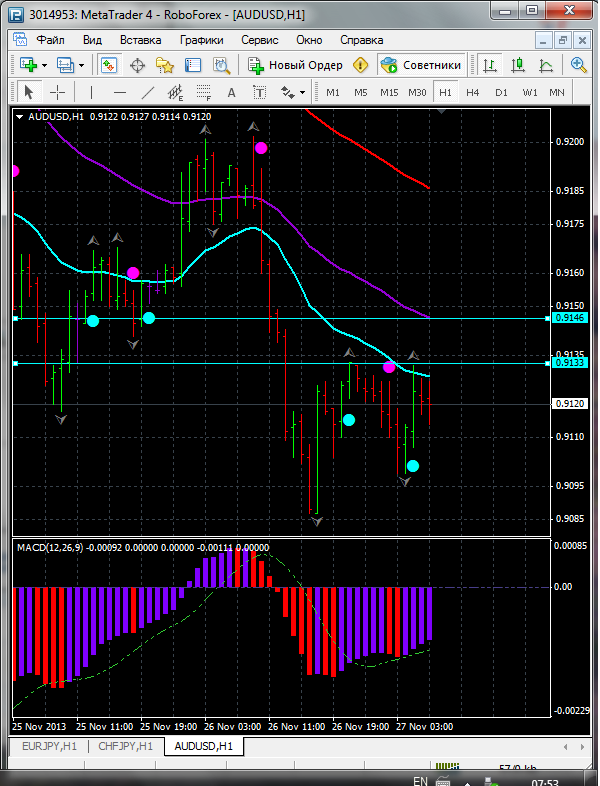
Task: Click the MACD(12,26,9) indicator label
Action: [x=50, y=548]
